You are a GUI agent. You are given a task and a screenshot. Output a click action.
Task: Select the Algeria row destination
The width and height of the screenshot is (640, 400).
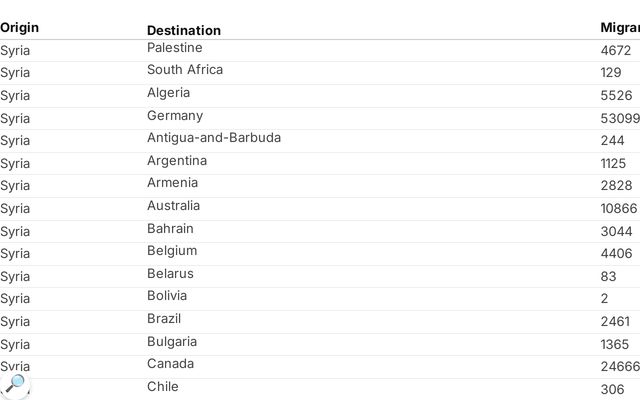169,93
